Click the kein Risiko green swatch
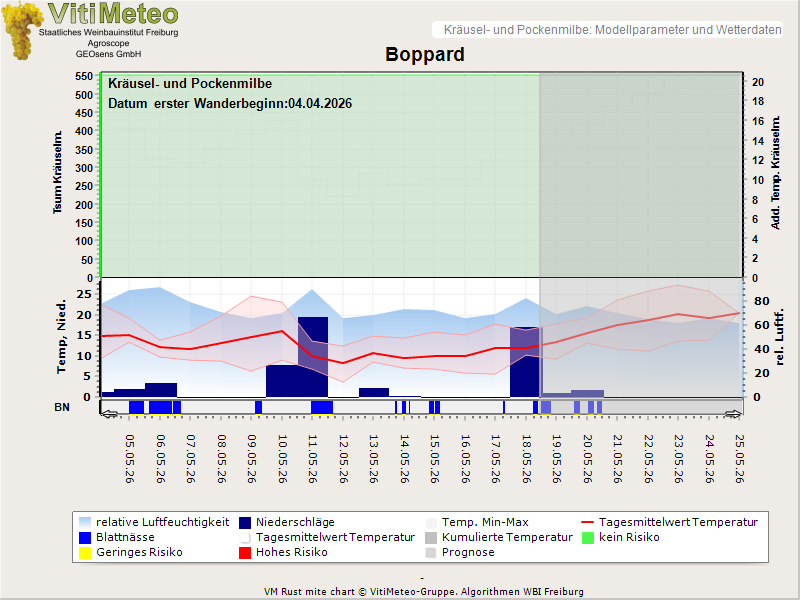Image resolution: width=800 pixels, height=600 pixels. pyautogui.click(x=588, y=537)
